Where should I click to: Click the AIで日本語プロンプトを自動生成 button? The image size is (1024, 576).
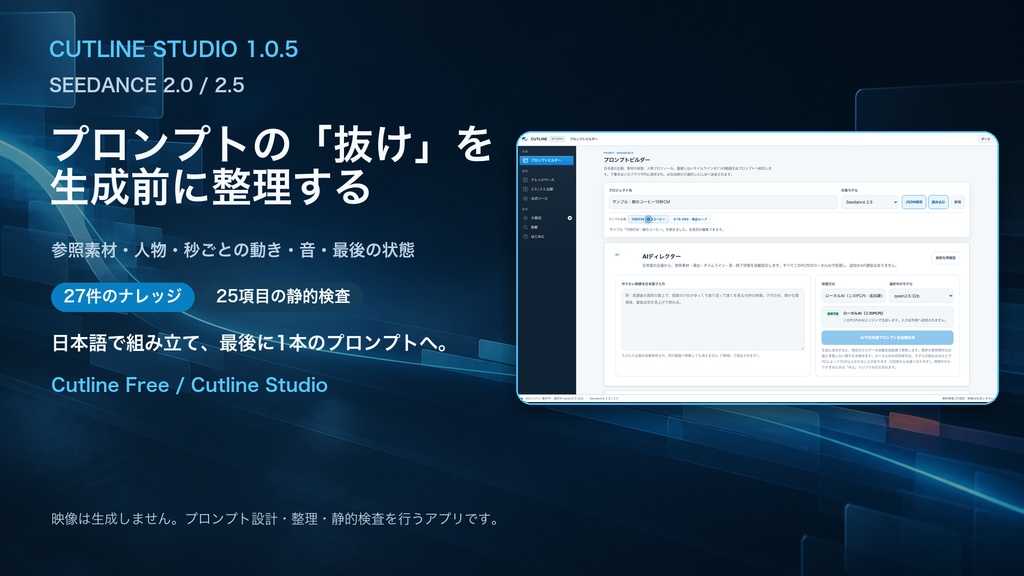pos(887,338)
